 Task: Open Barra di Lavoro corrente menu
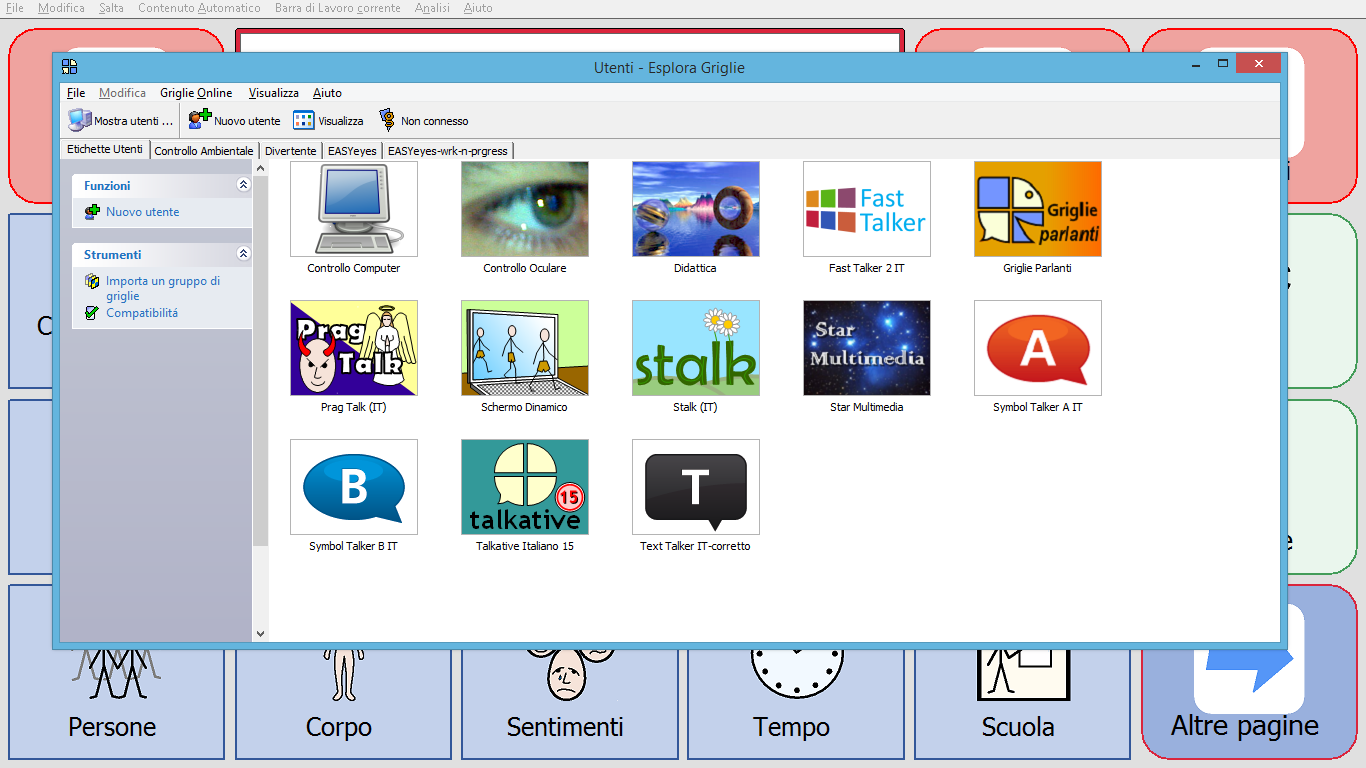[338, 8]
